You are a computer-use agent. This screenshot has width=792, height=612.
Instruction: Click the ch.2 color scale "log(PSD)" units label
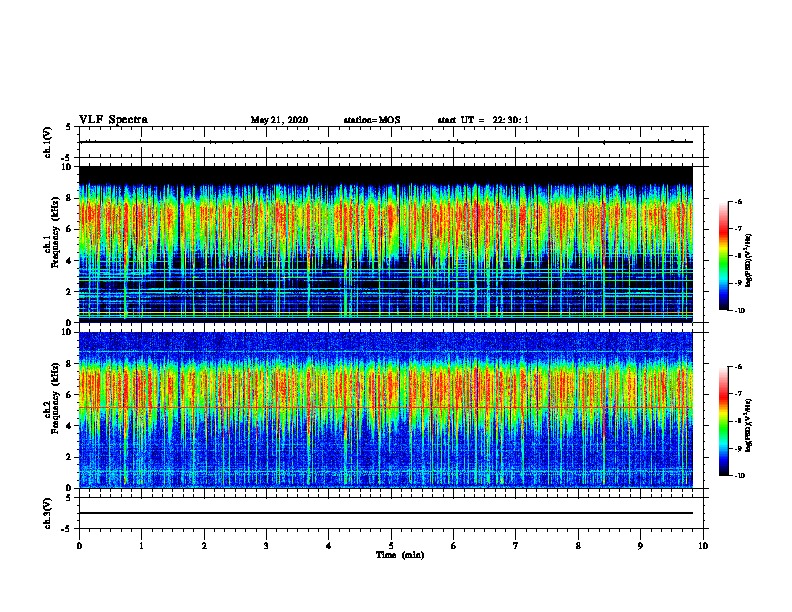click(748, 425)
